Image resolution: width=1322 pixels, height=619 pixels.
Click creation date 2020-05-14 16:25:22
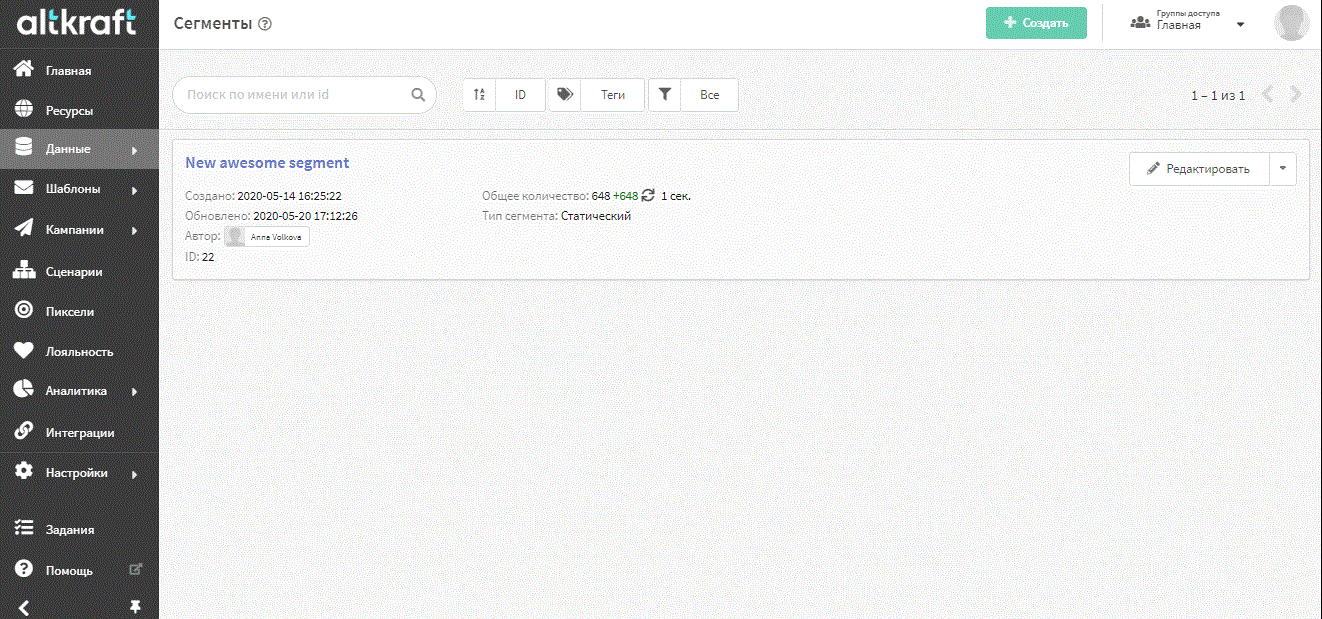pos(289,196)
